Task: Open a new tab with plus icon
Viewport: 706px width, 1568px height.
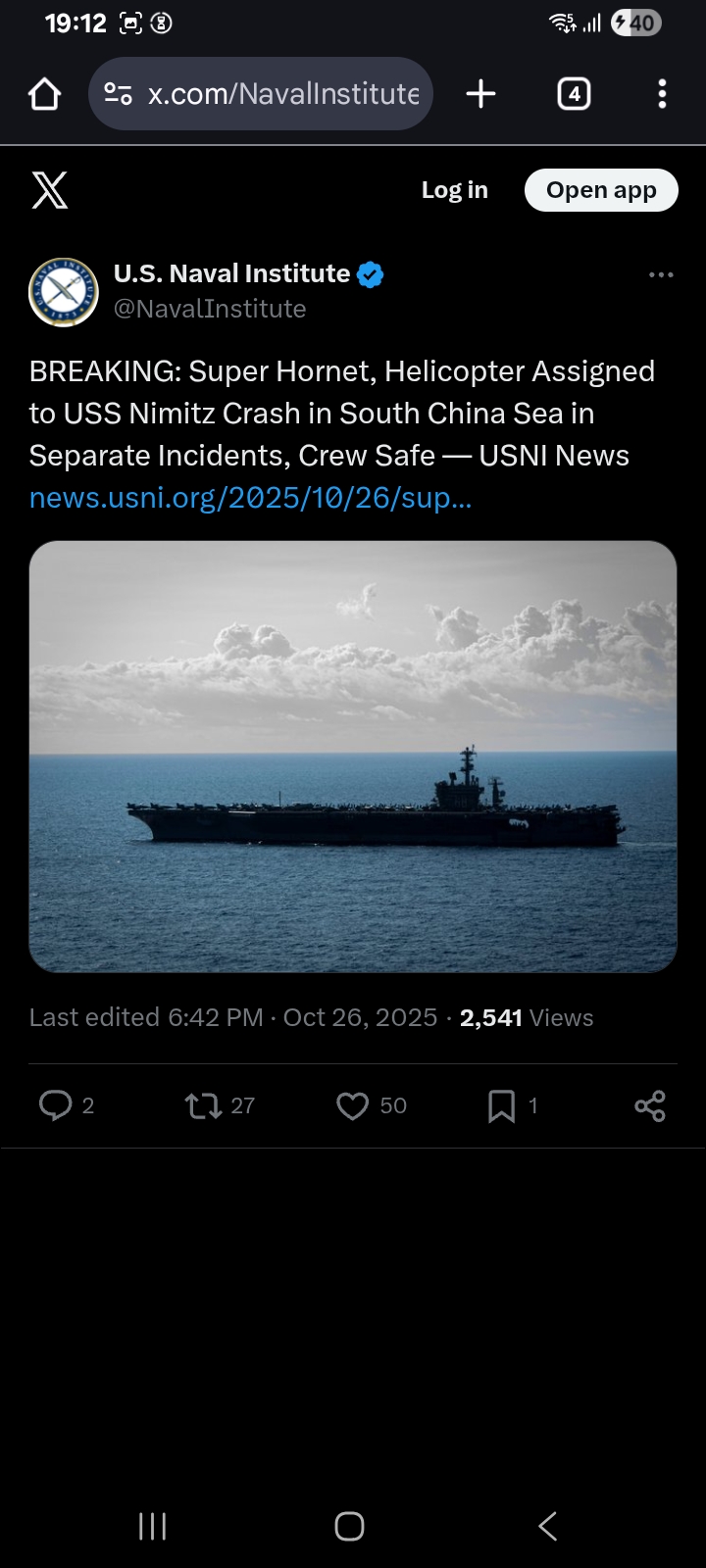Action: click(480, 94)
